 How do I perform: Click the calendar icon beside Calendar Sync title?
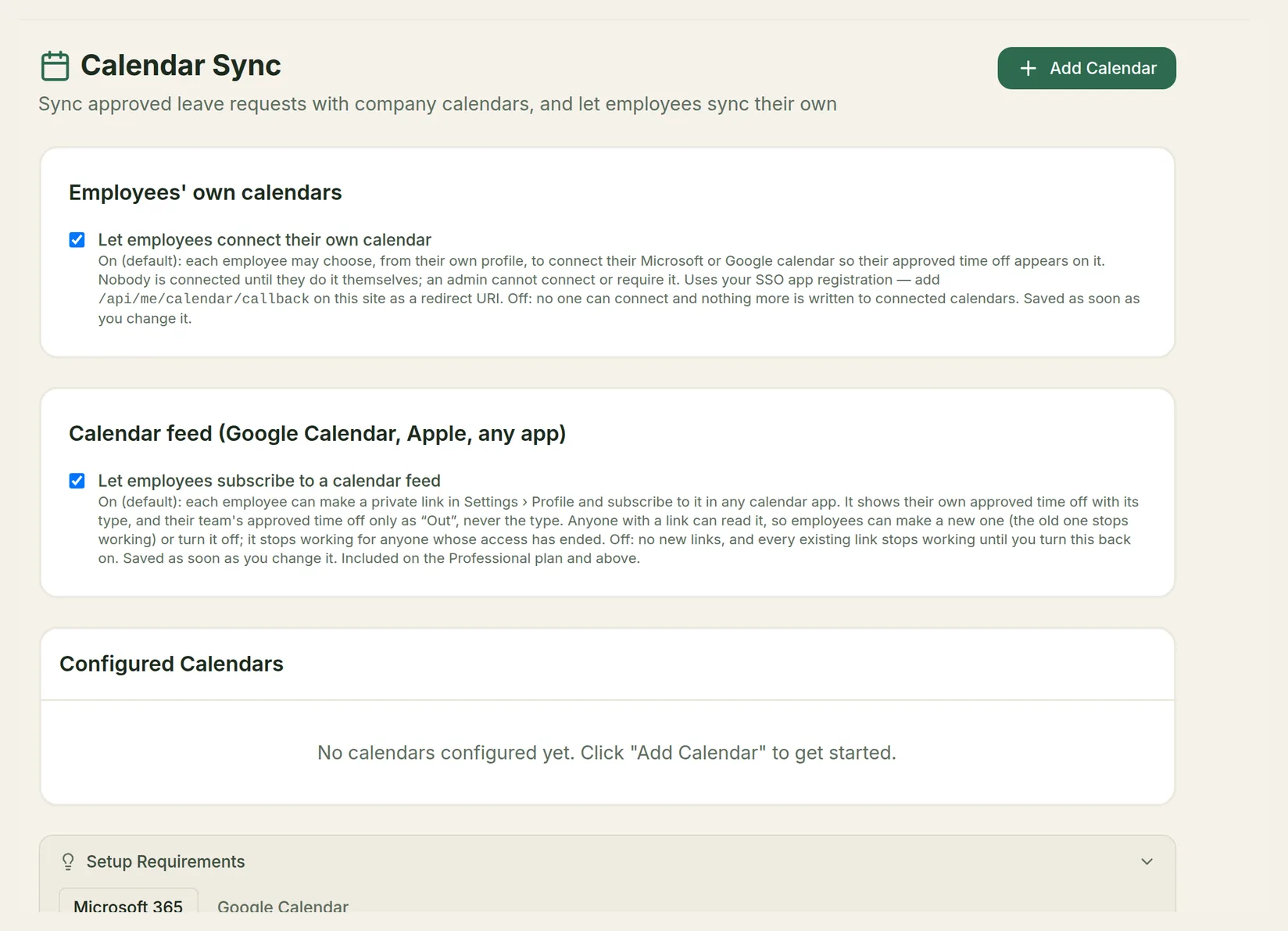click(x=55, y=66)
